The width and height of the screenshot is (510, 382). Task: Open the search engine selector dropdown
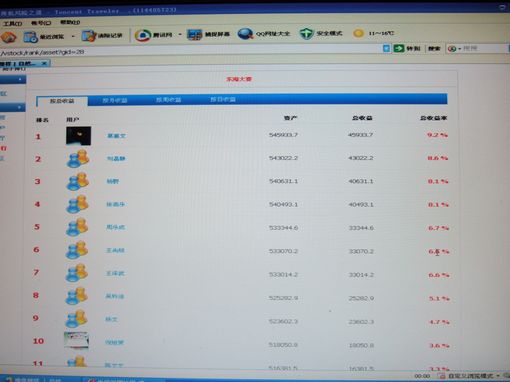455,49
